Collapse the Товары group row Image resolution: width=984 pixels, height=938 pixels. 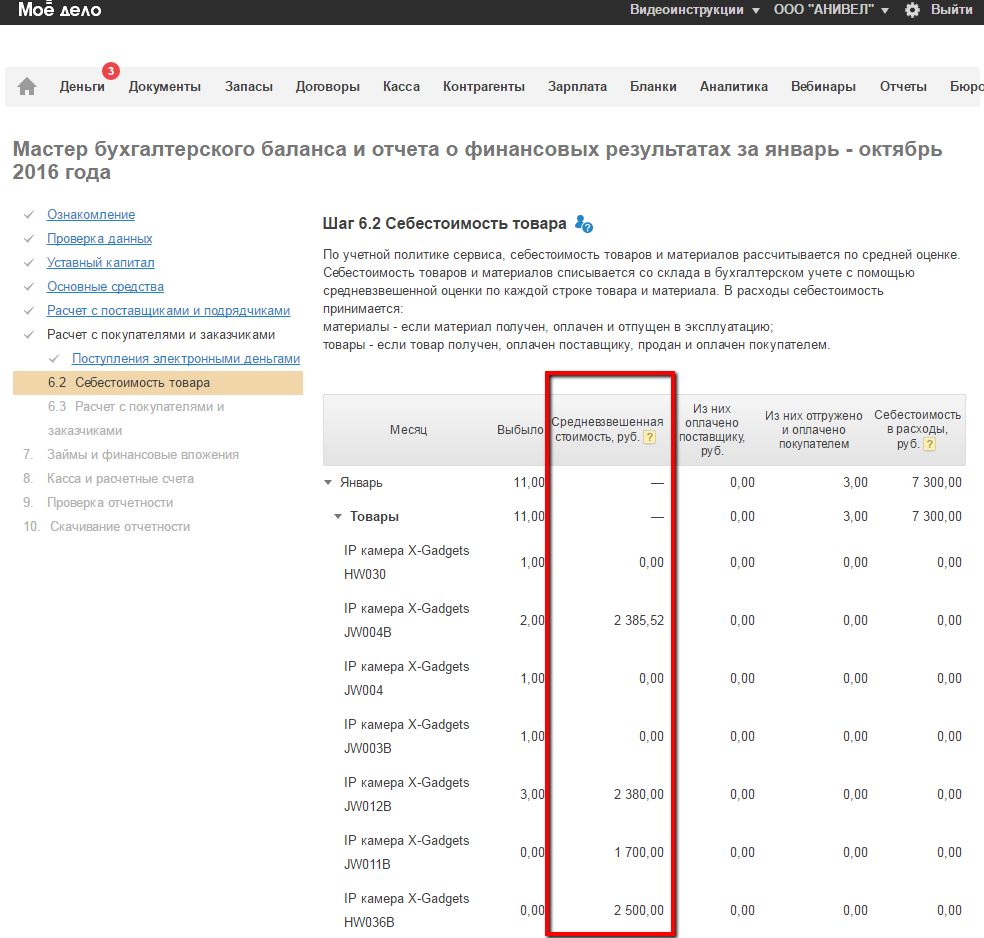point(338,517)
